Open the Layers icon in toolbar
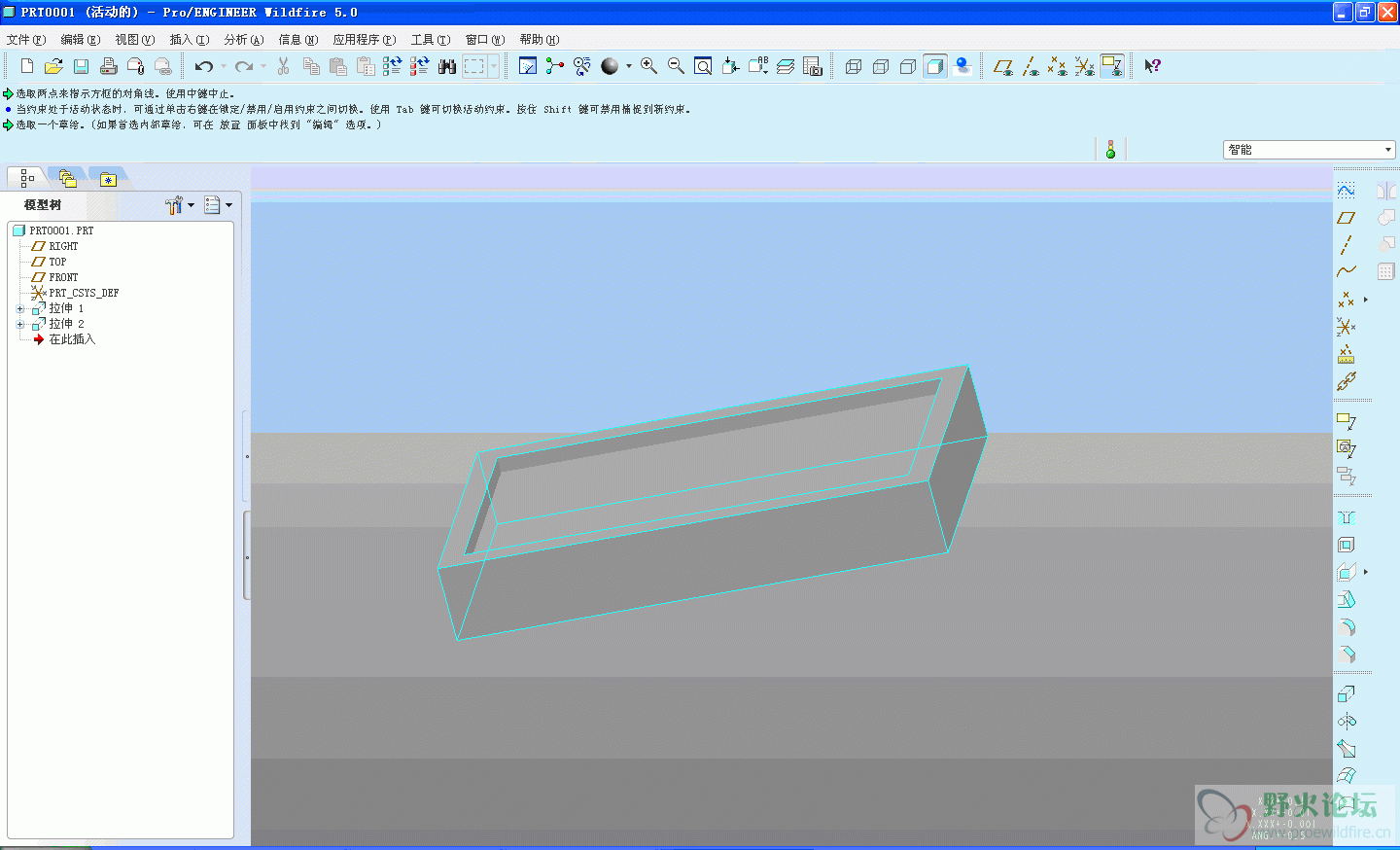 (786, 66)
